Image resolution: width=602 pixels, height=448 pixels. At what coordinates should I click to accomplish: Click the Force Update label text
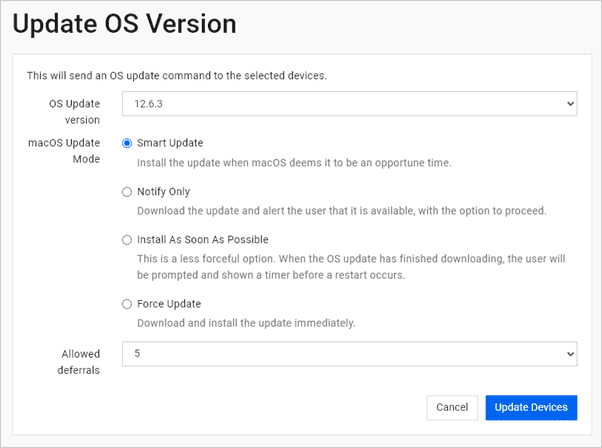(169, 304)
